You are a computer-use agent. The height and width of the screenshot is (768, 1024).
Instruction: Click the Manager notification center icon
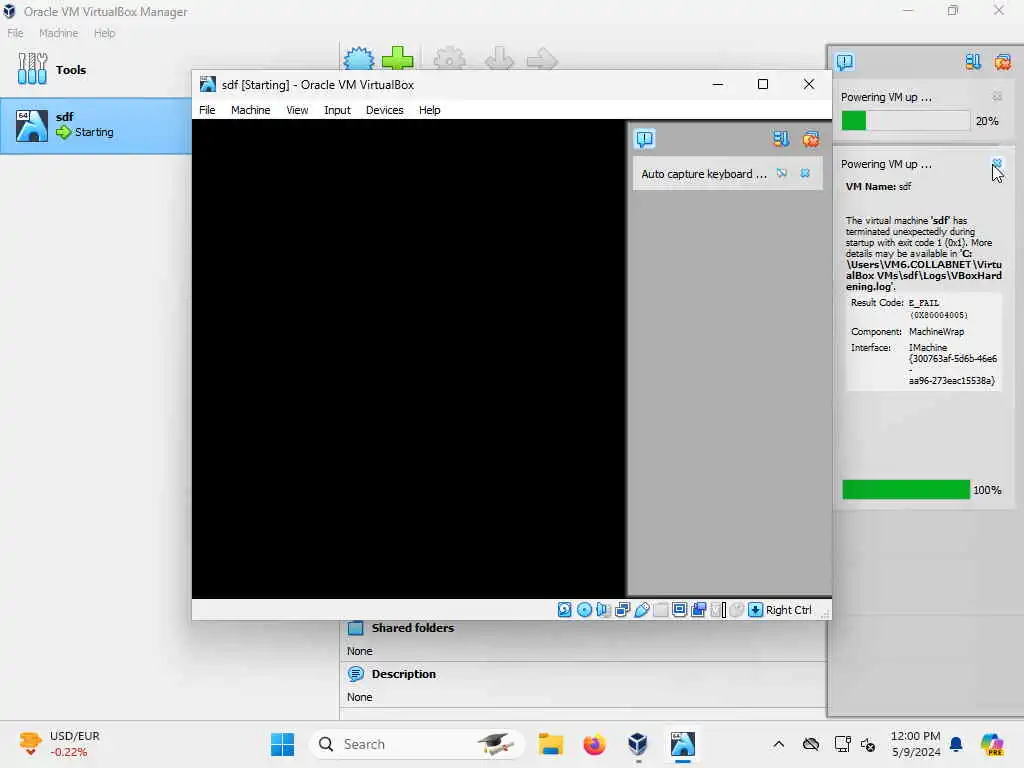click(844, 62)
